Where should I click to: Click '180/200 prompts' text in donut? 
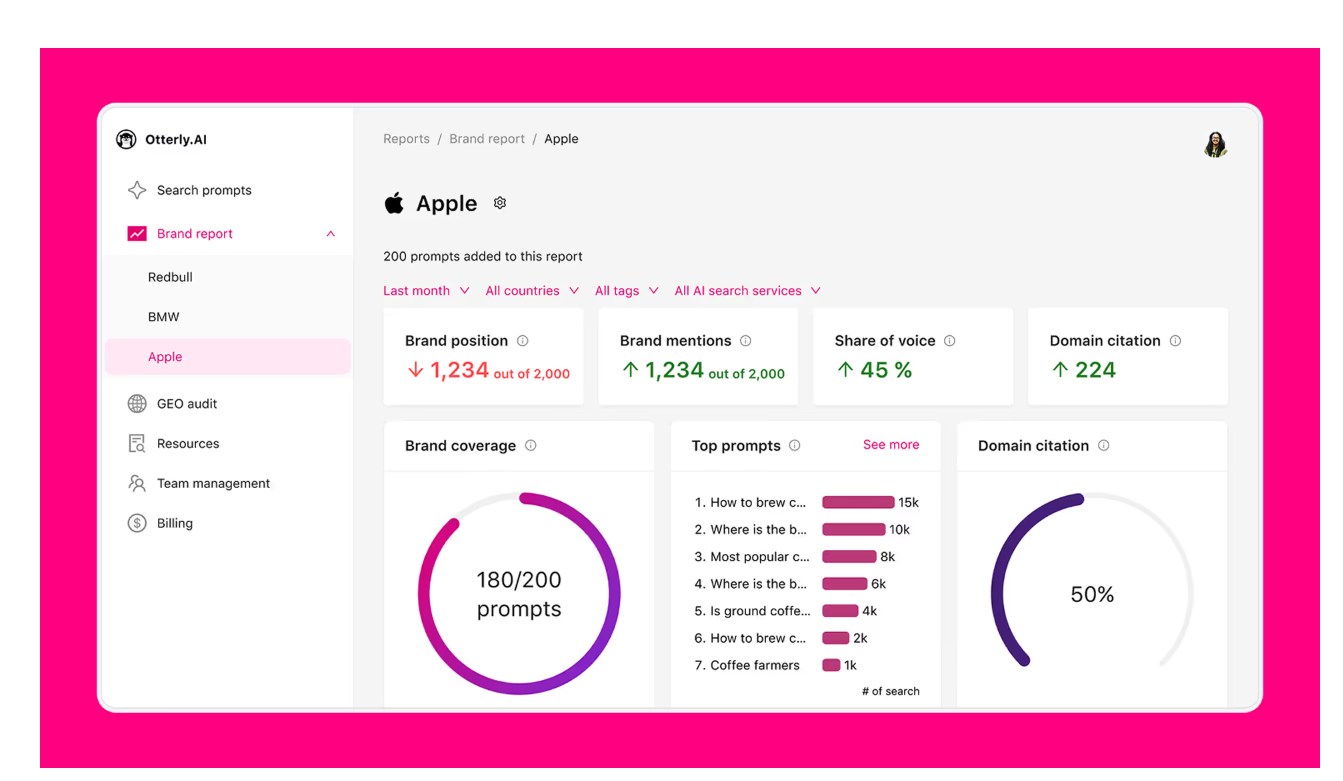pos(519,594)
